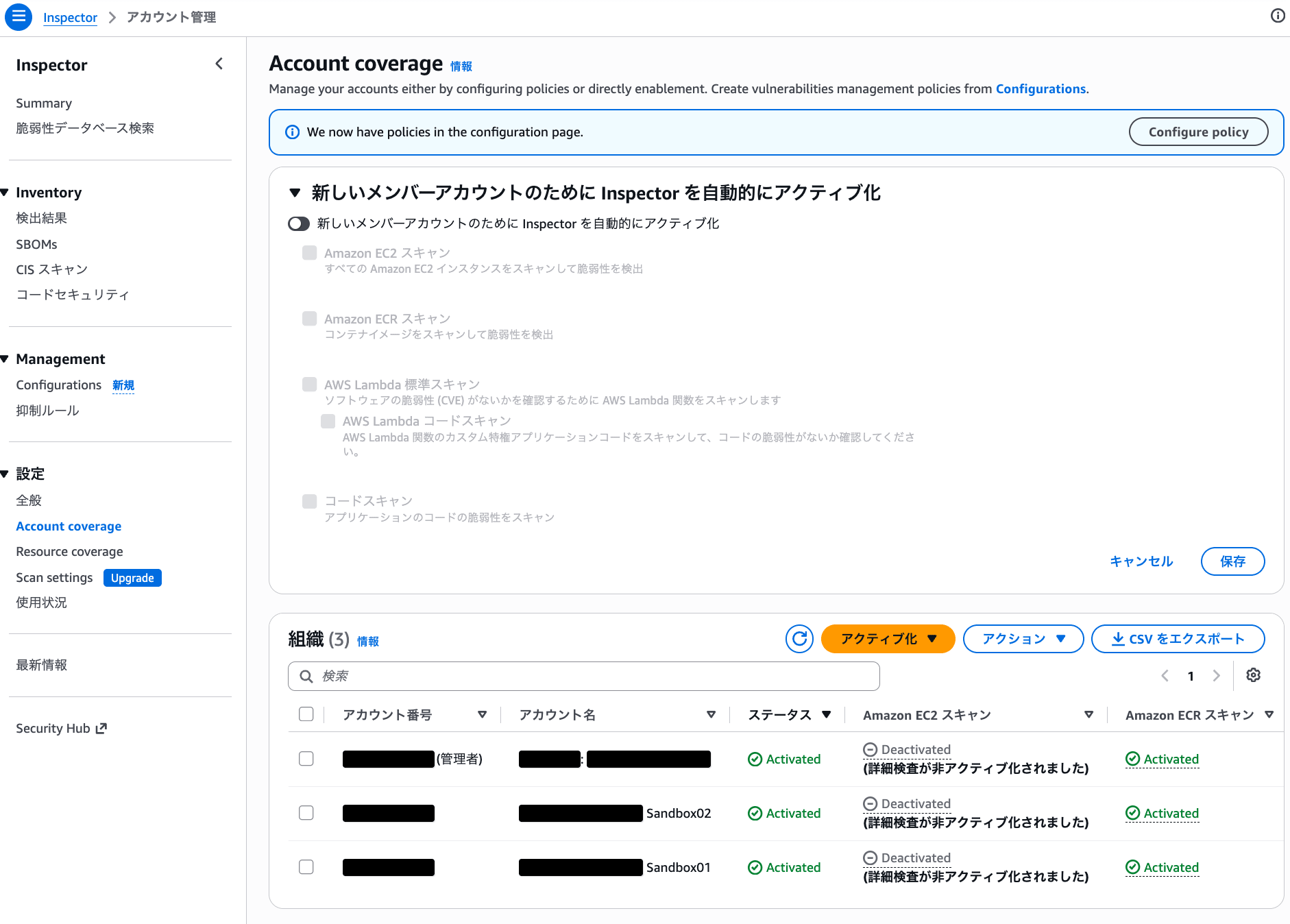Check the コードスキャン checkbox
Viewport: 1290px width, 924px height.
click(310, 501)
